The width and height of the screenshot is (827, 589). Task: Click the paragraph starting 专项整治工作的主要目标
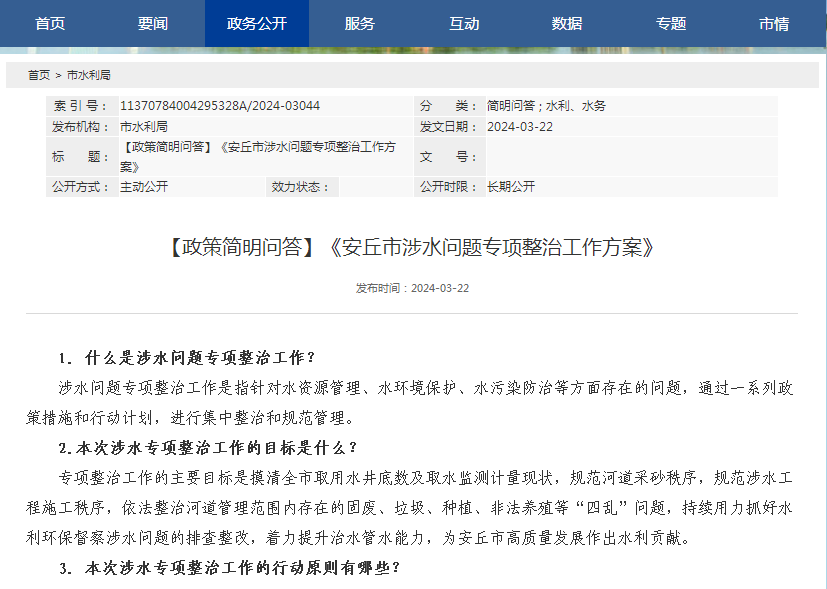tap(411, 508)
